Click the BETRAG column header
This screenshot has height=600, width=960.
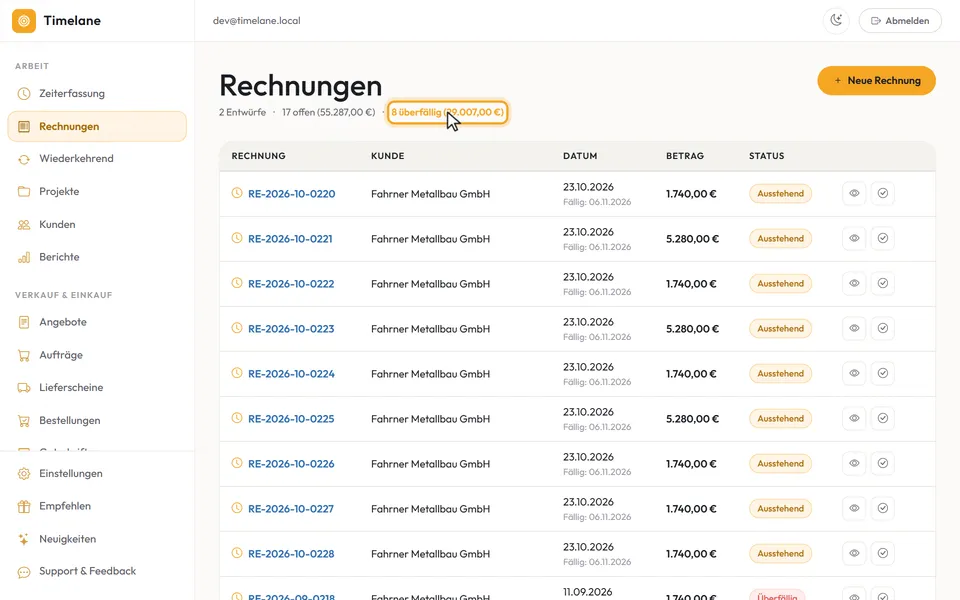(x=684, y=156)
